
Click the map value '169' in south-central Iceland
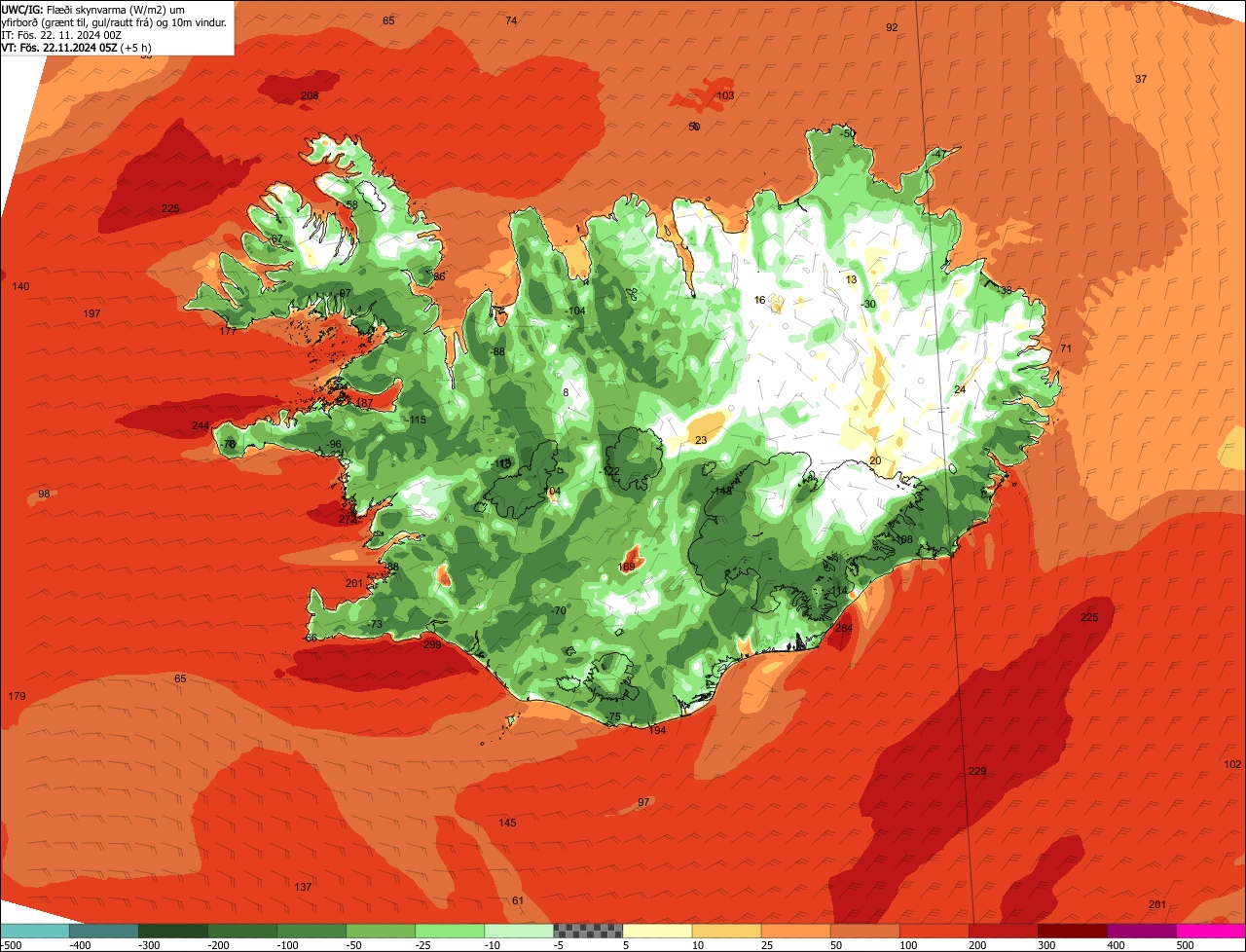(x=627, y=567)
